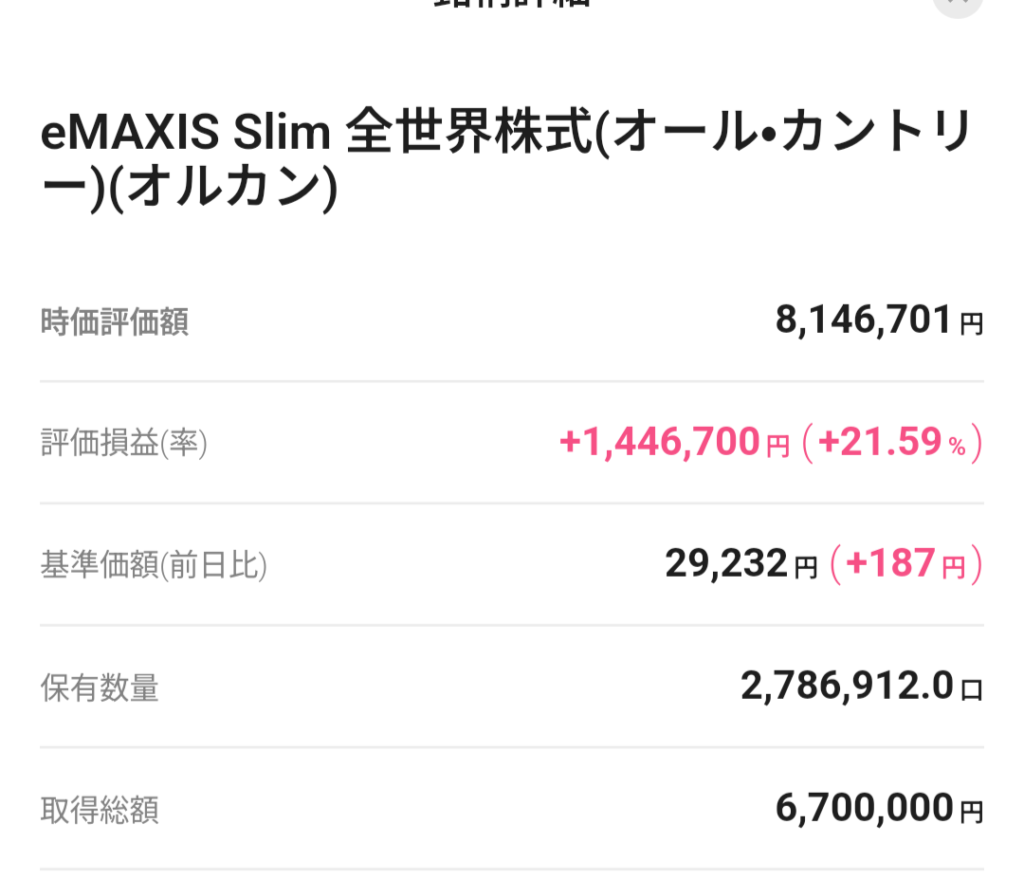The image size is (1024, 879).
Task: Select the 評価損益(率) label
Action: (124, 443)
